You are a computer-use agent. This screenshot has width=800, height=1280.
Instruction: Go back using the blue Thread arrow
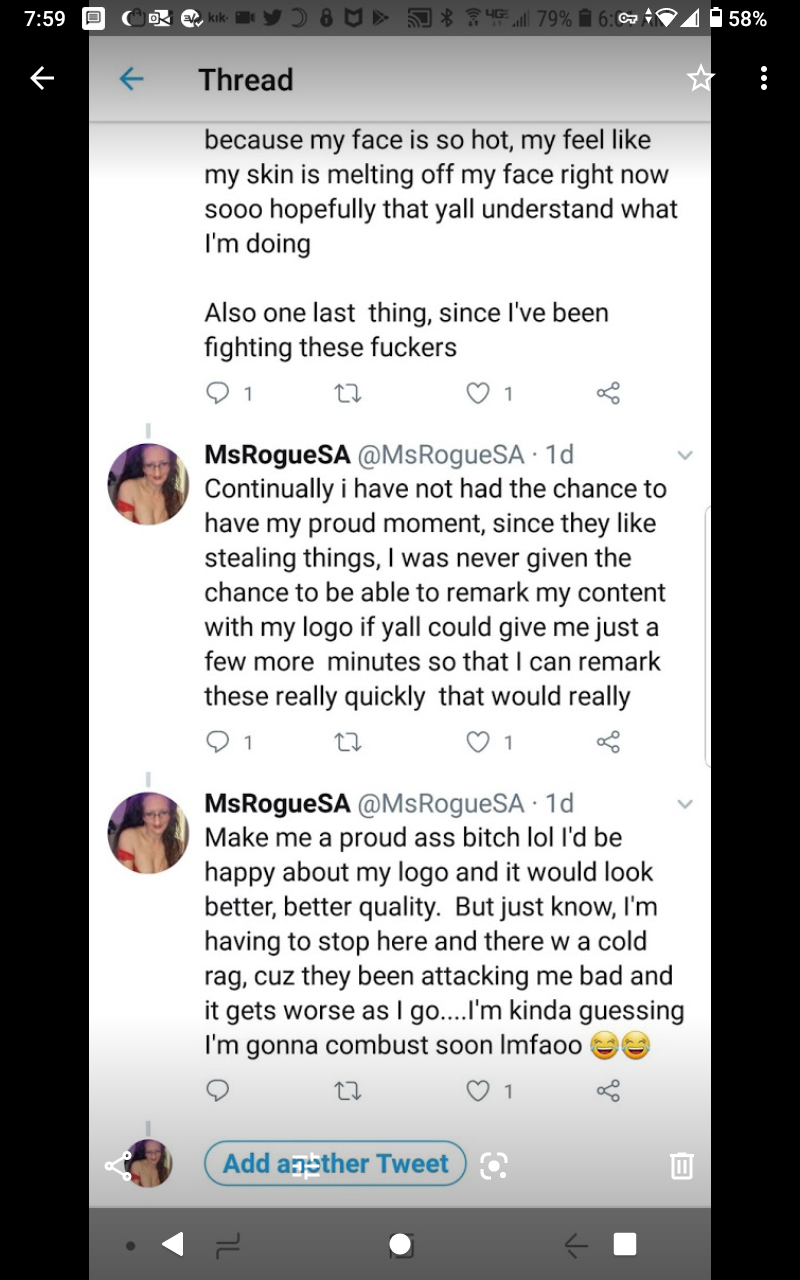pyautogui.click(x=131, y=79)
